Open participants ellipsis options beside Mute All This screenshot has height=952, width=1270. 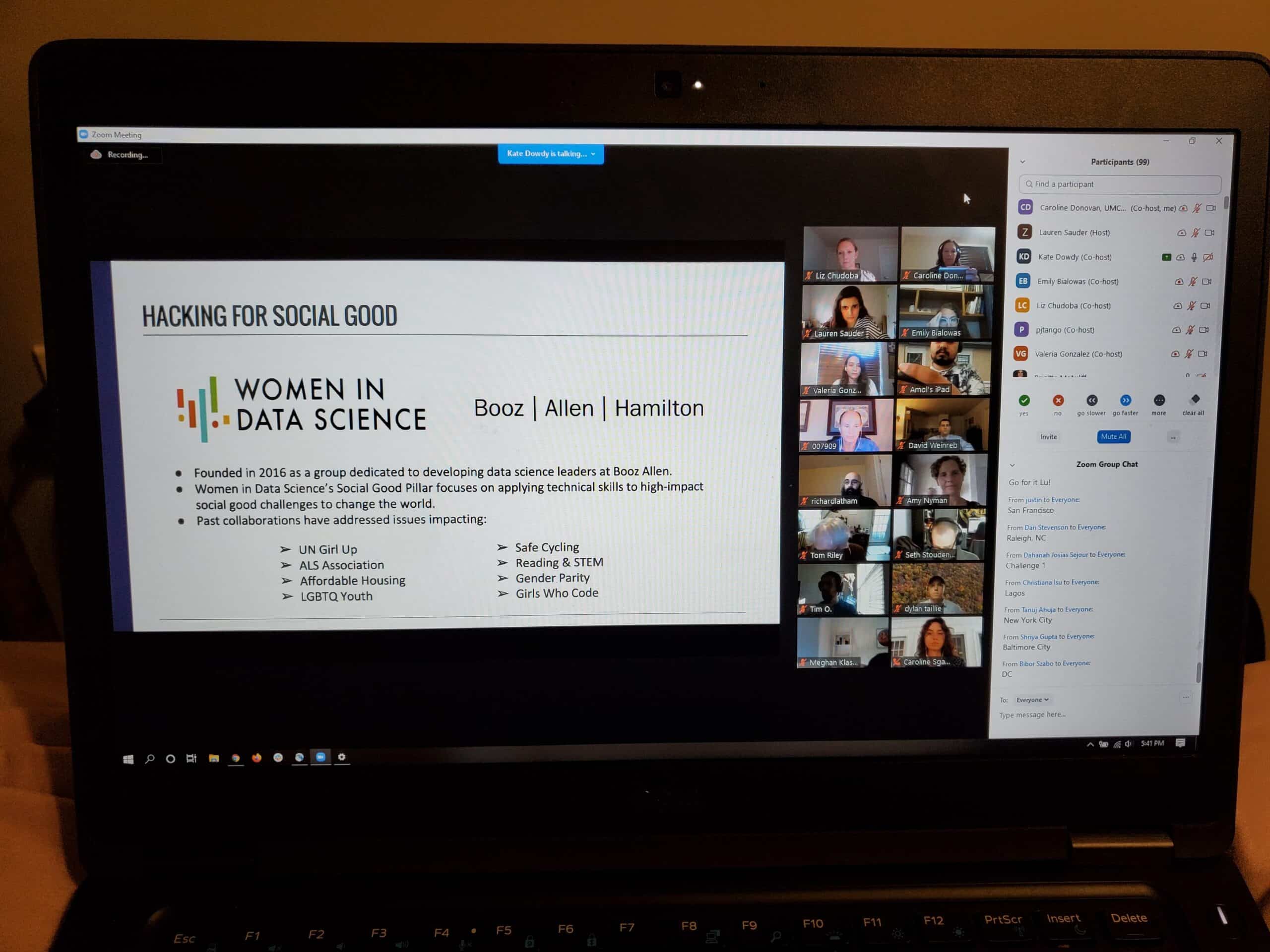tap(1173, 437)
